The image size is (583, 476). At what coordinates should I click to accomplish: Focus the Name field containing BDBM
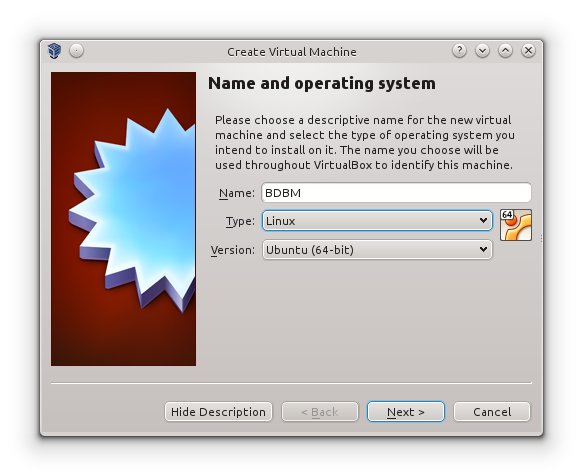[396, 193]
